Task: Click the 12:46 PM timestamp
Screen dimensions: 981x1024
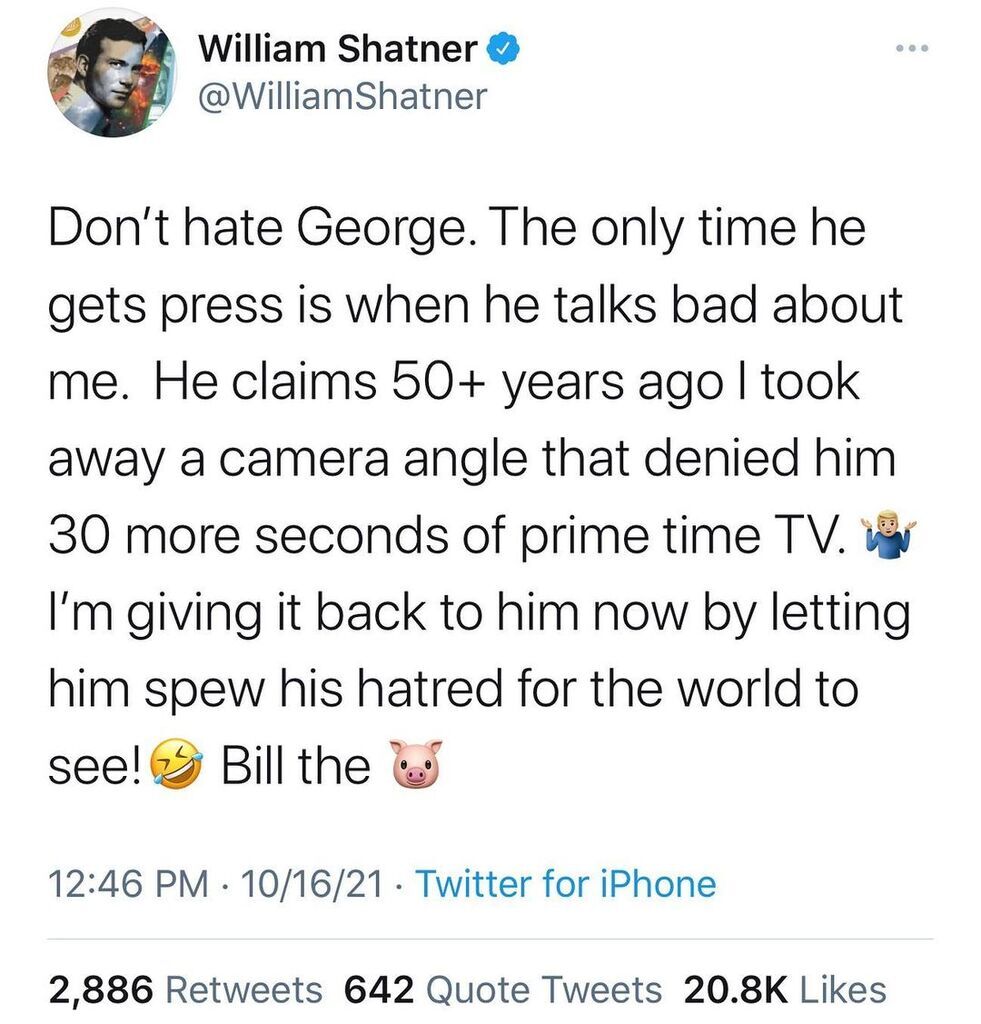Action: (130, 884)
